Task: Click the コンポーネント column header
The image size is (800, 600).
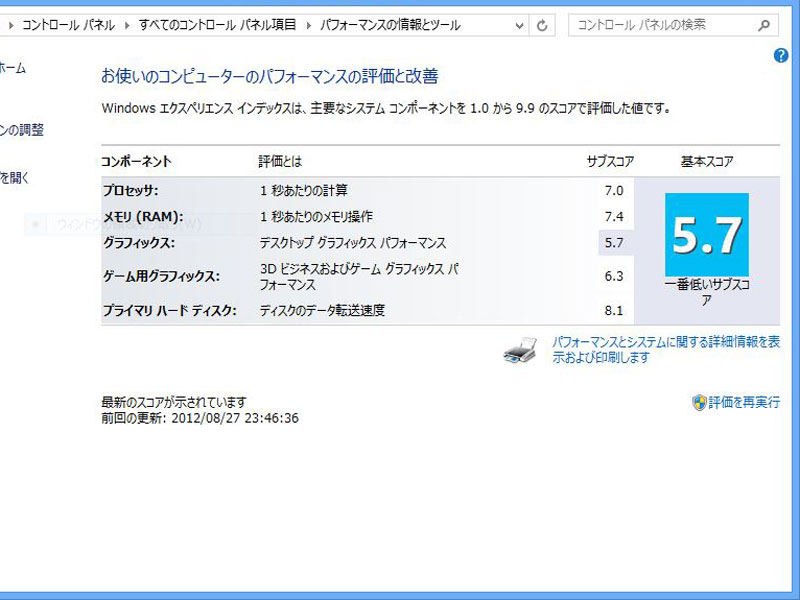Action: click(x=136, y=162)
